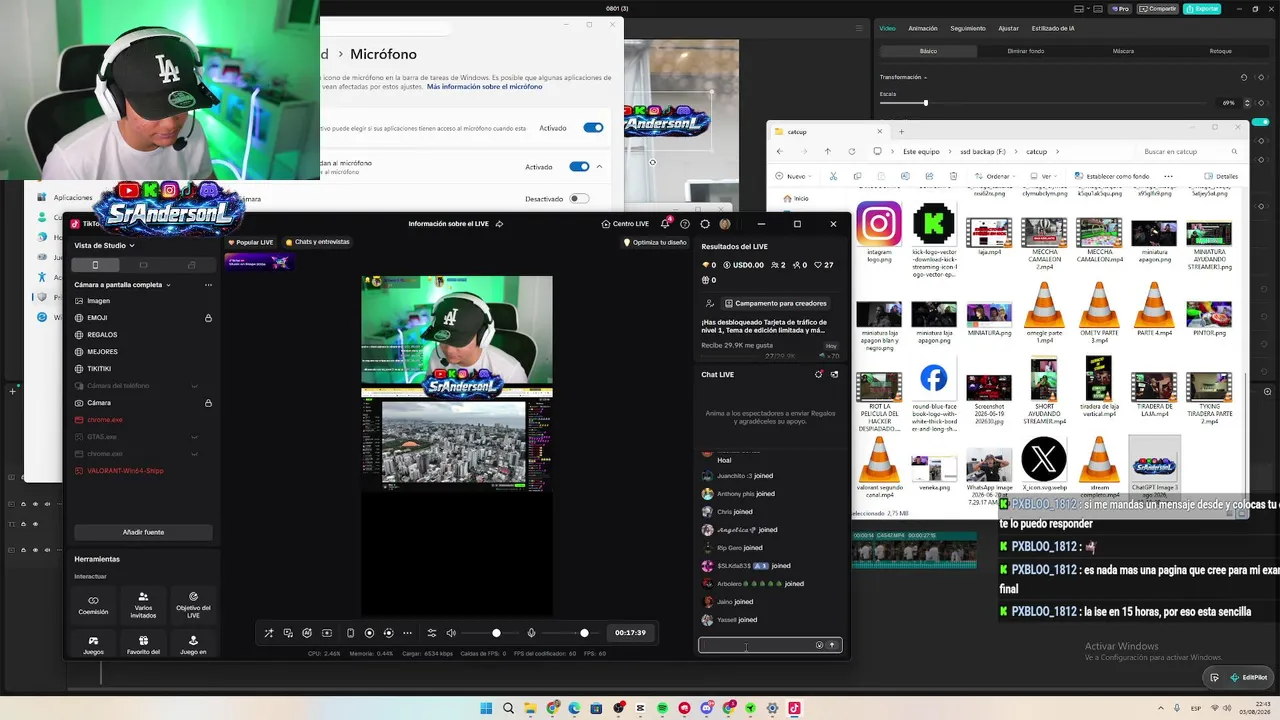The image size is (1280, 720).
Task: Open the Microsoft Edge icon in the taskbar
Action: pyautogui.click(x=575, y=708)
